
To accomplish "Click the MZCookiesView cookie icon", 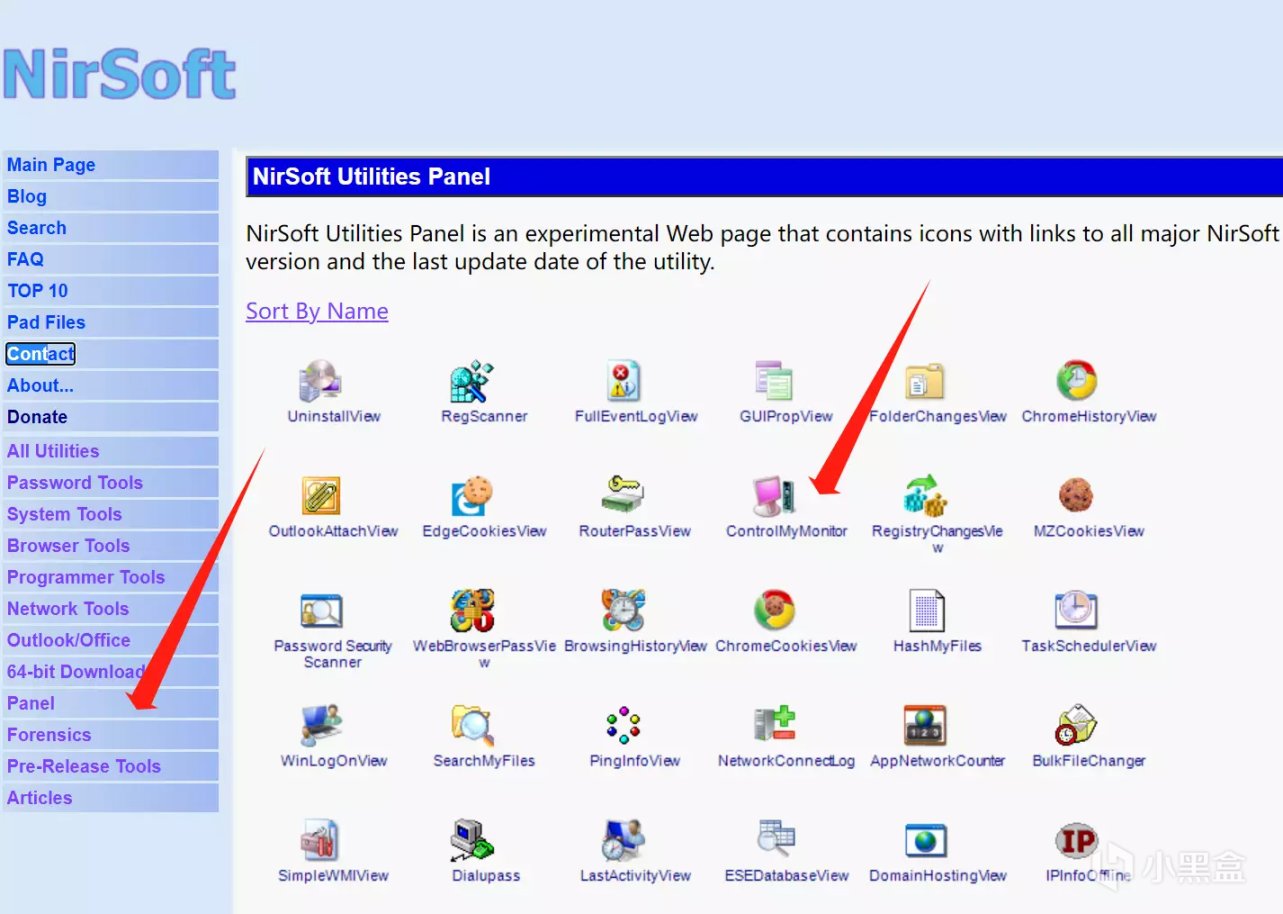I will (x=1076, y=496).
